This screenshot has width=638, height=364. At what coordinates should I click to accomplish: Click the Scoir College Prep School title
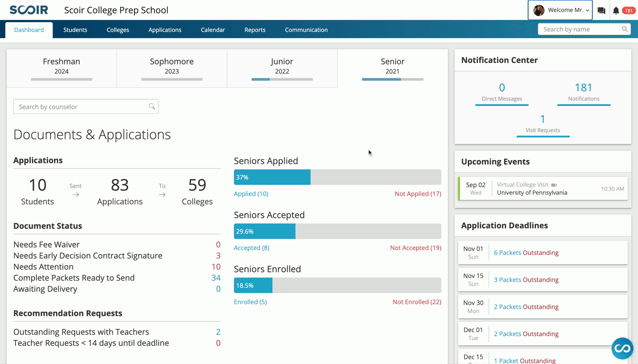pyautogui.click(x=116, y=10)
